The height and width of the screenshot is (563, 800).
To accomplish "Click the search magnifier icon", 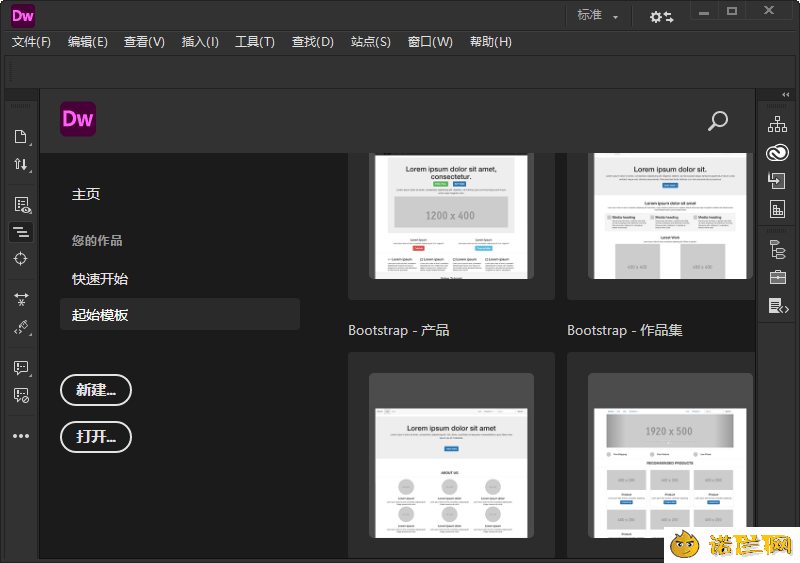I will [x=718, y=121].
